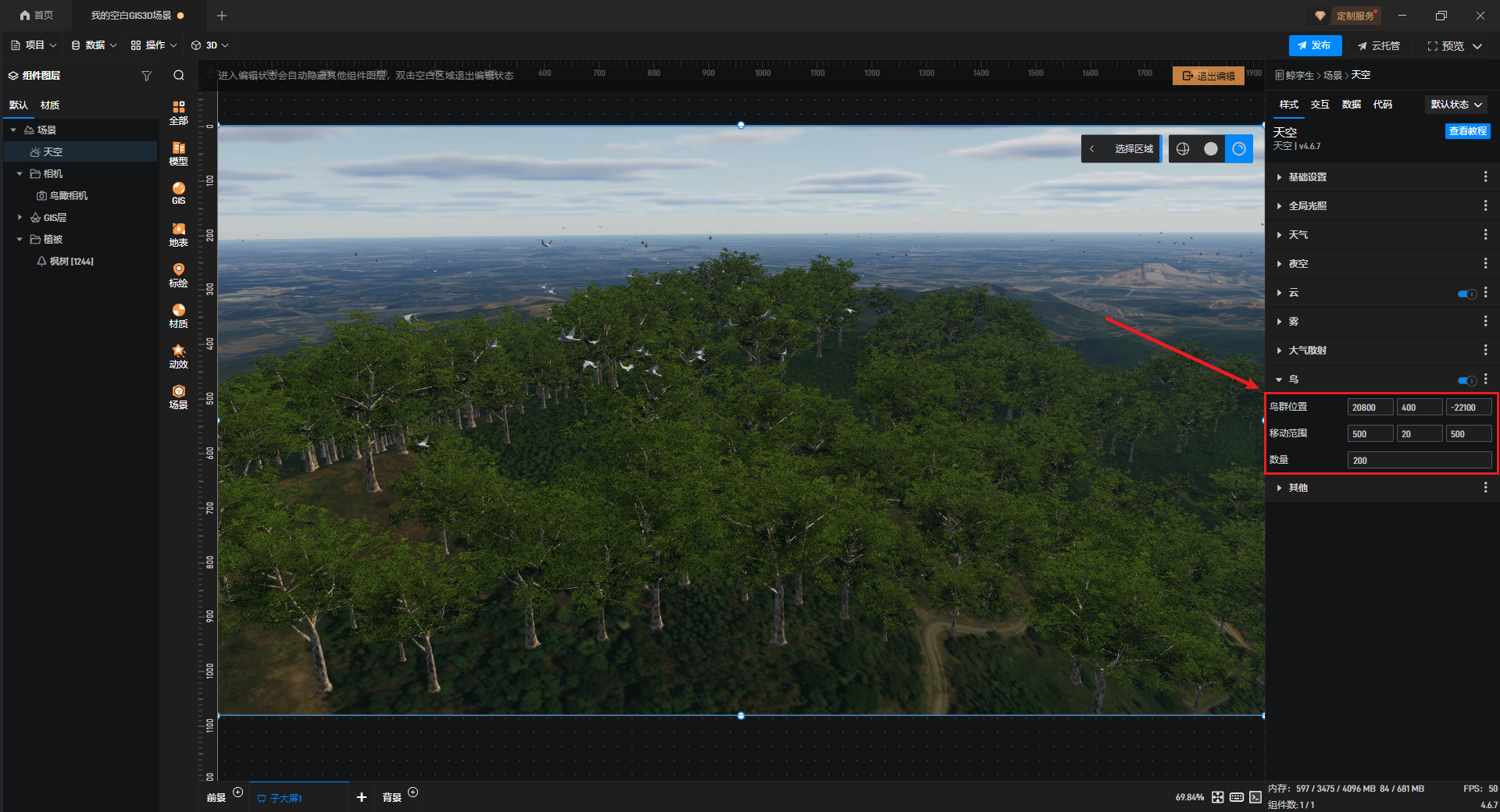Click the layer search magnifier icon
Screen dimensions: 1500x812
coord(179,76)
